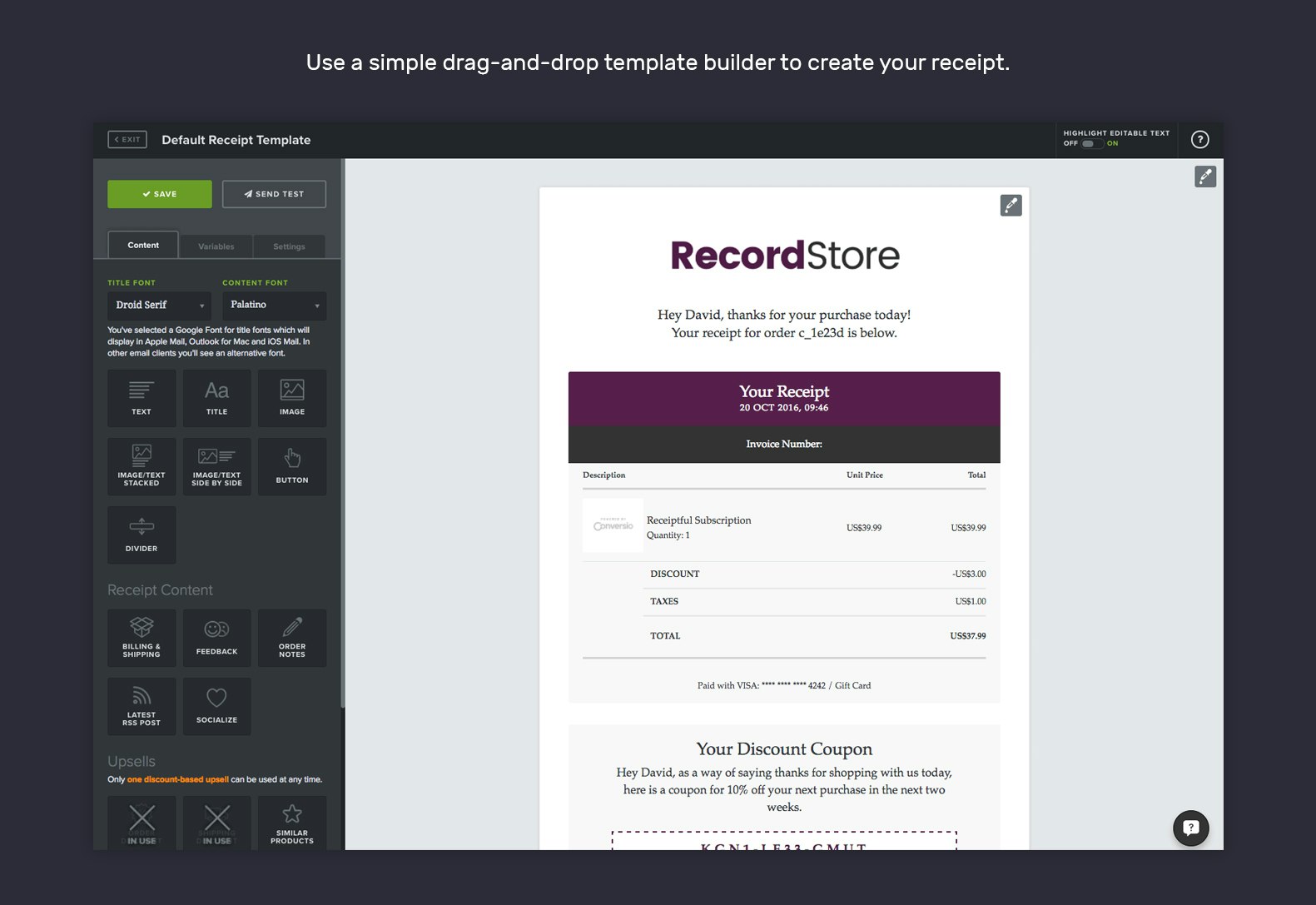Add the Socialize block
The image size is (1316, 905).
(216, 706)
